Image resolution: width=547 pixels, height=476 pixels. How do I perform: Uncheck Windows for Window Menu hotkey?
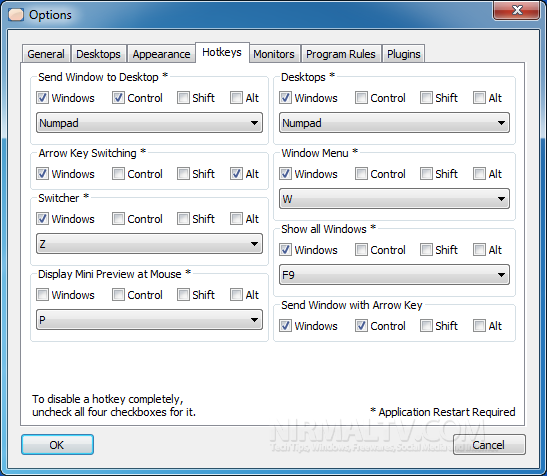pyautogui.click(x=285, y=174)
